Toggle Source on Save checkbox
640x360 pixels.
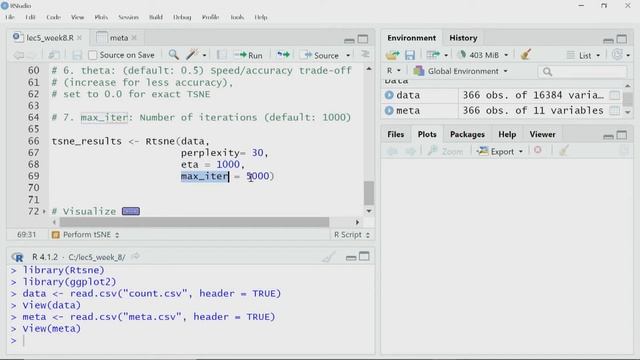click(93, 55)
